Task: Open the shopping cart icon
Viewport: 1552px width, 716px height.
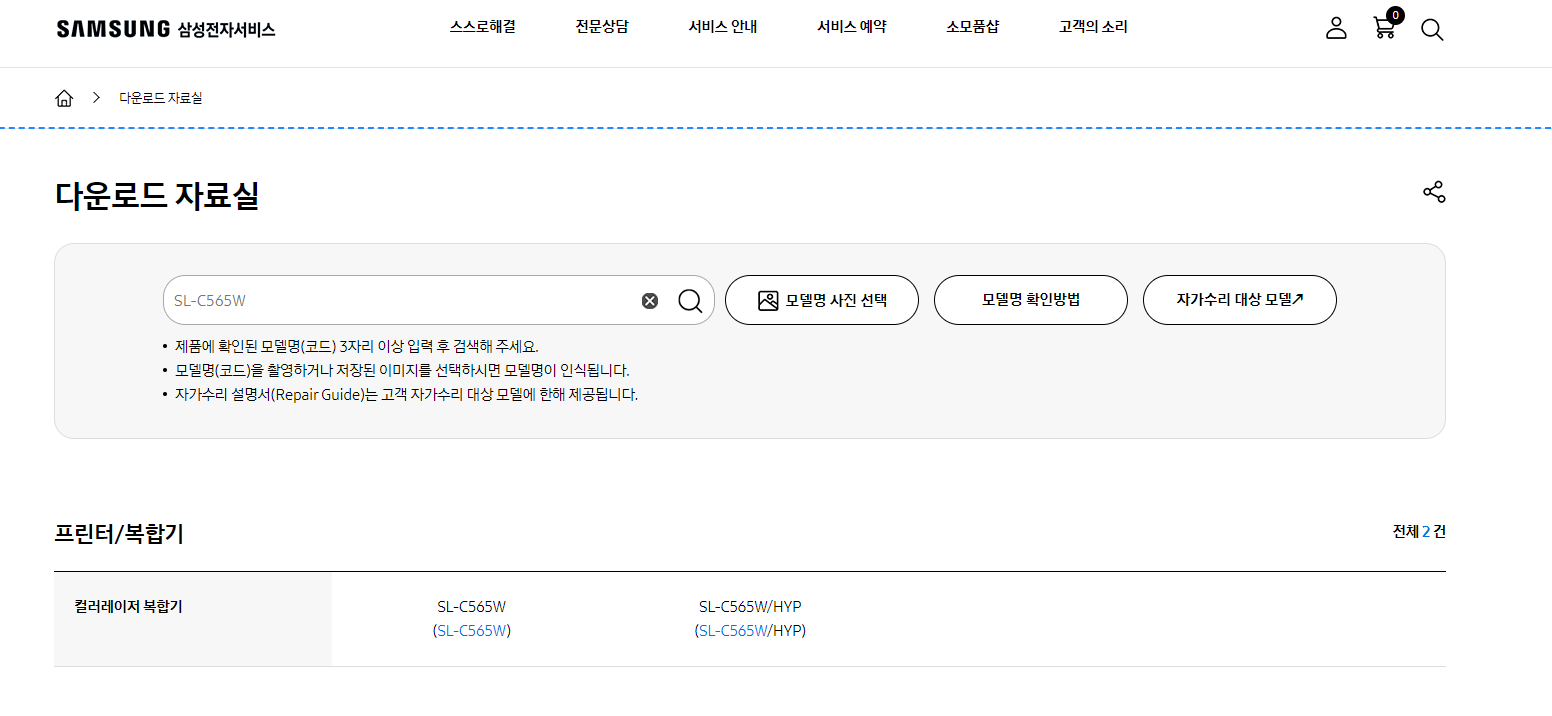Action: pos(1384,30)
